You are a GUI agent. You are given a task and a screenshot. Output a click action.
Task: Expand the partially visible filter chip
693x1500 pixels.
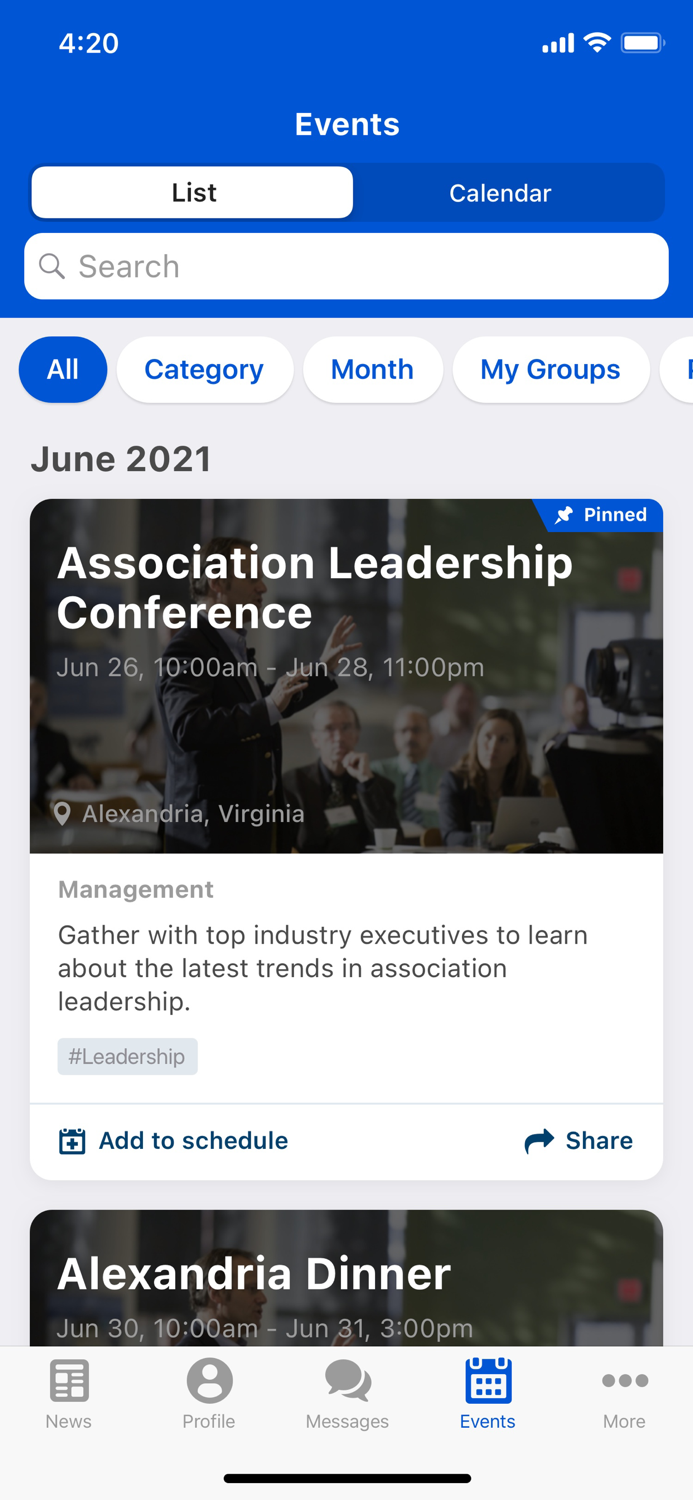point(682,369)
